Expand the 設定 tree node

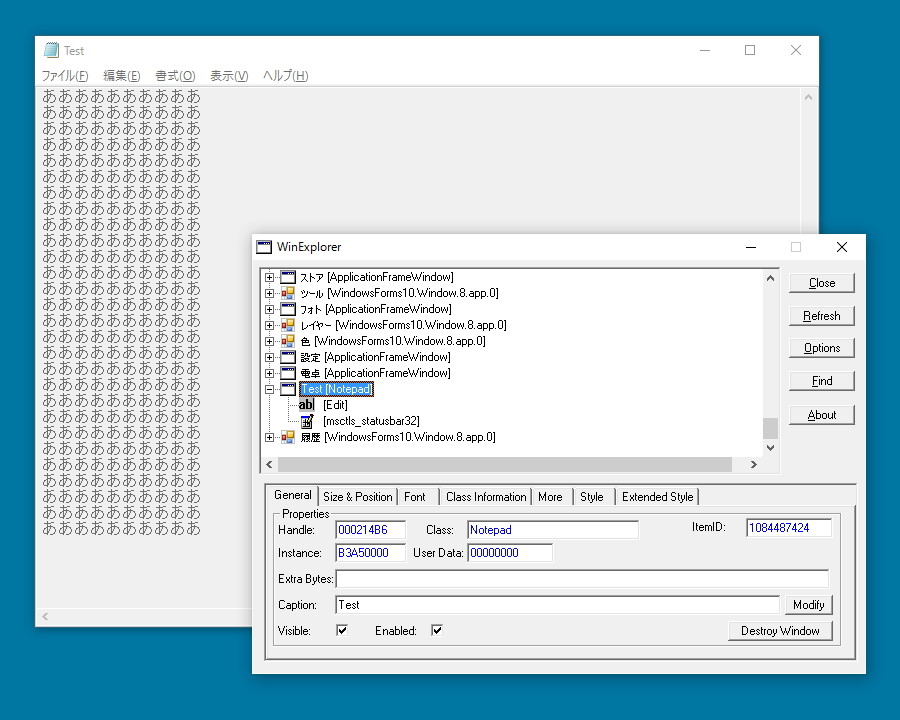click(x=269, y=357)
